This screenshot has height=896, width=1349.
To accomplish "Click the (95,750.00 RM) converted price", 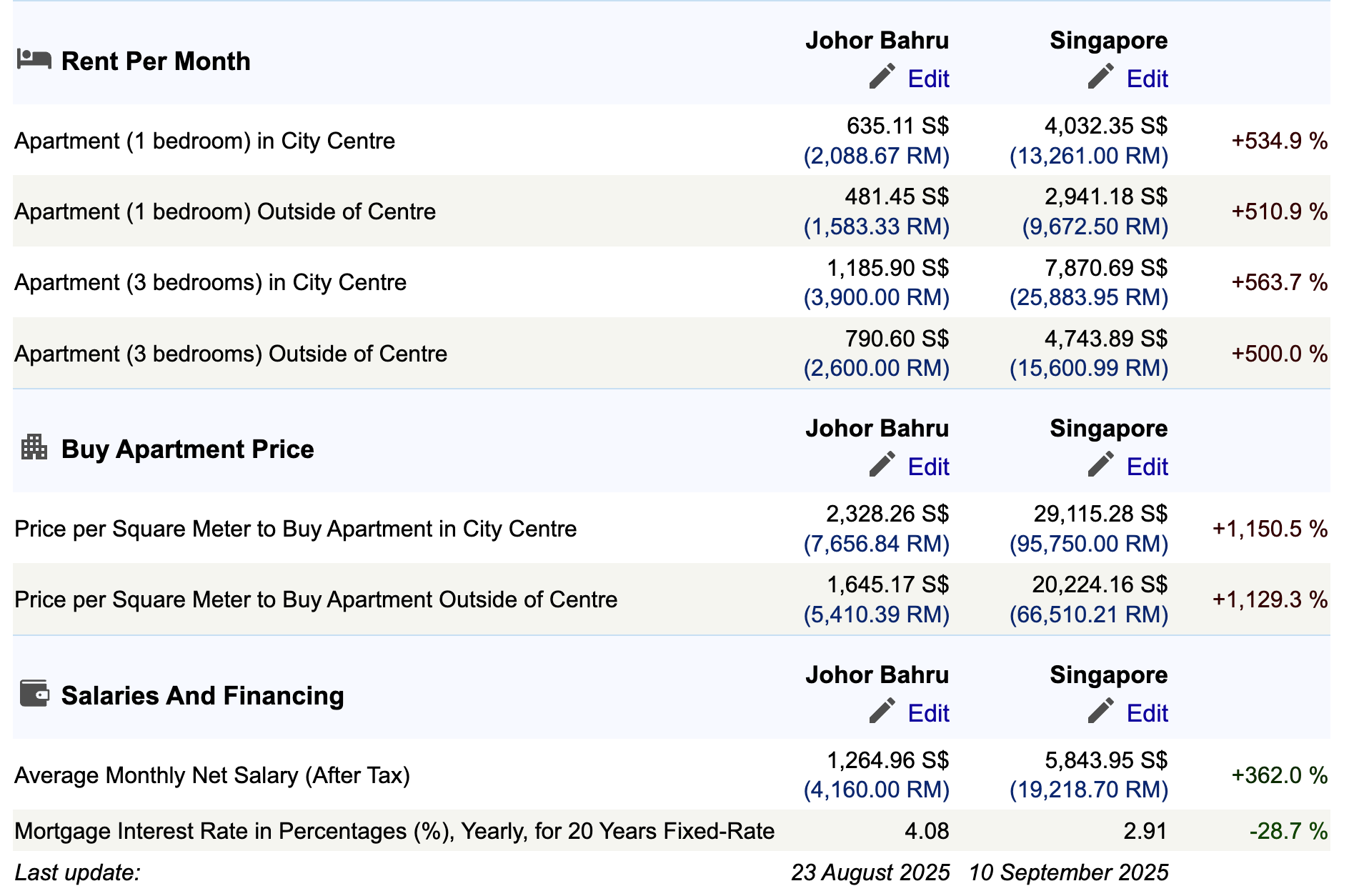I will 1089,544.
